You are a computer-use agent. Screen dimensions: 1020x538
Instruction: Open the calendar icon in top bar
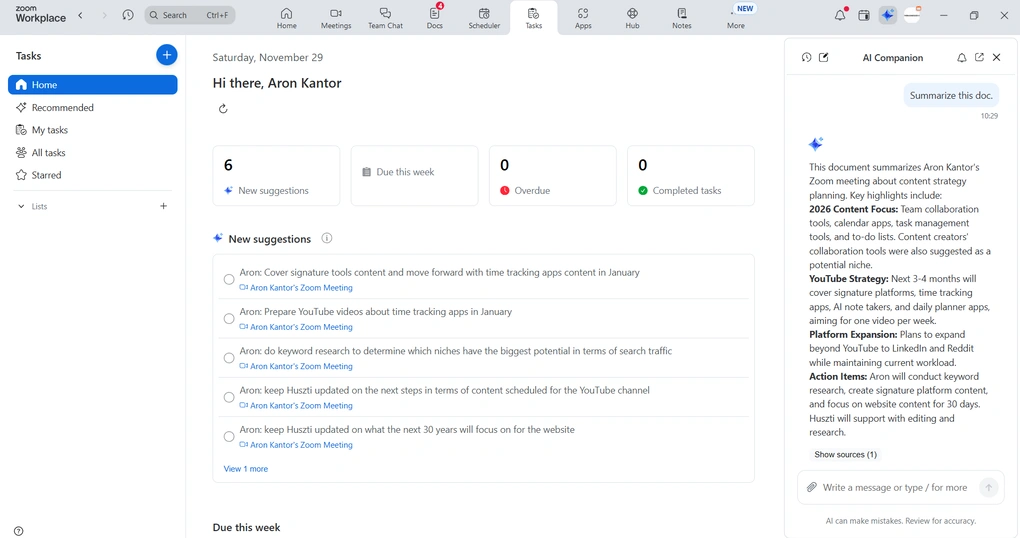tap(864, 15)
